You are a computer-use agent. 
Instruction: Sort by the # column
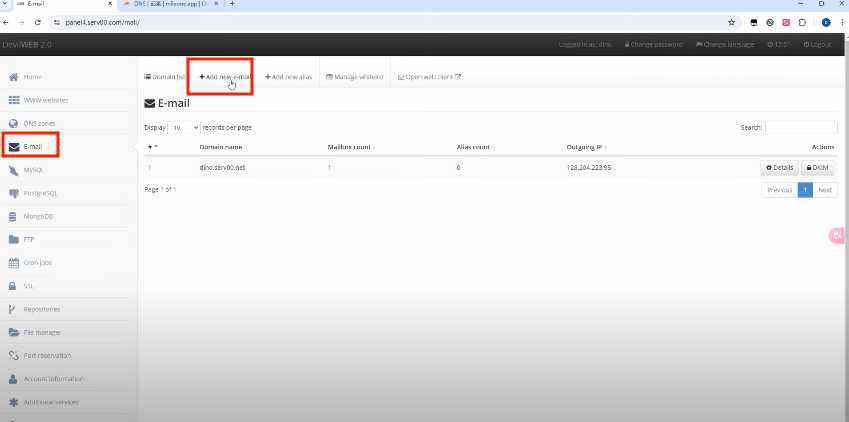153,147
